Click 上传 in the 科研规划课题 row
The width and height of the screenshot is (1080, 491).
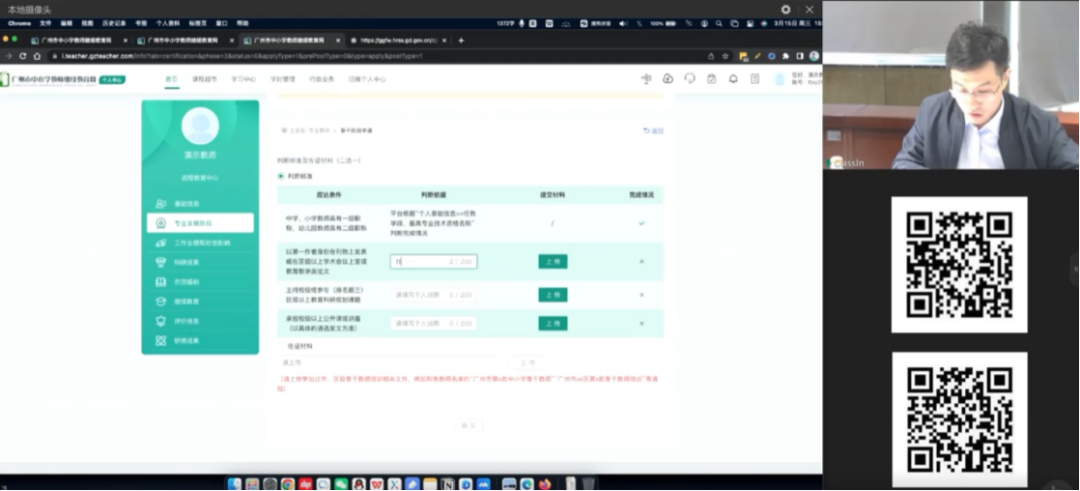click(x=552, y=295)
